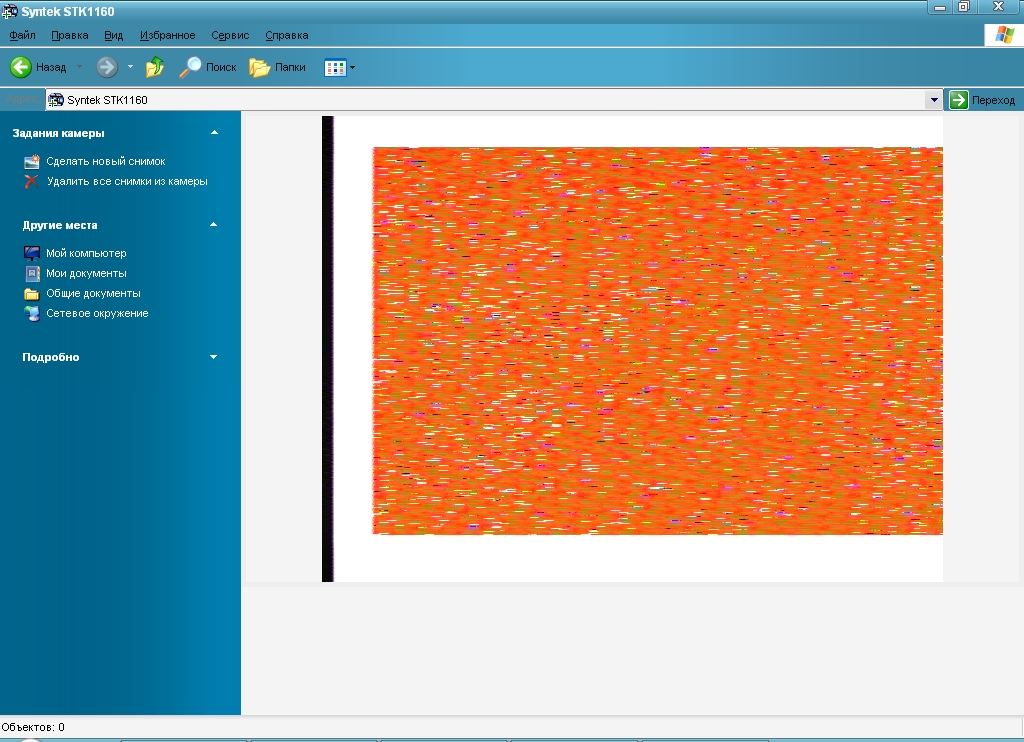Open the Назад history dropdown arrow
Screen dimensions: 1024x742
click(x=80, y=67)
